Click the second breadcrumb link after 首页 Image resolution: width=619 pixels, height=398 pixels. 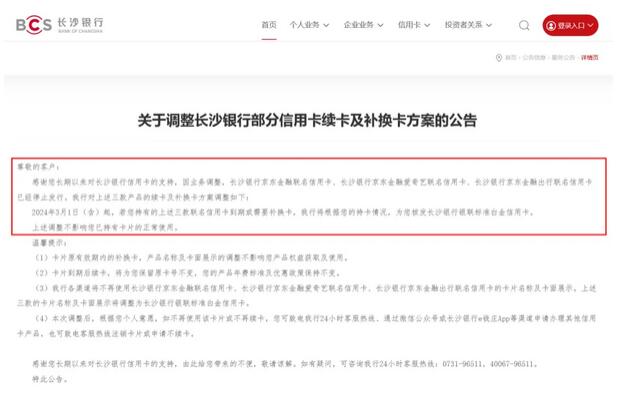coord(534,58)
